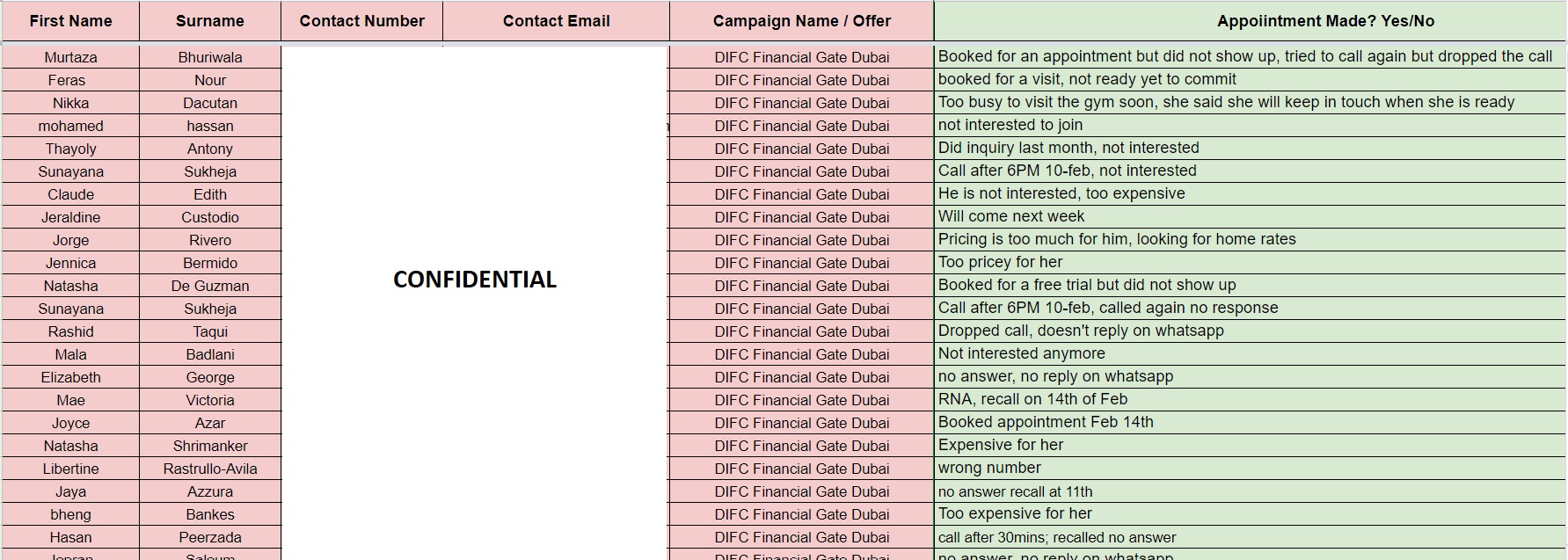Click the campaign cell in Murtaza's row
Screen dimensions: 1568x560
click(801, 57)
